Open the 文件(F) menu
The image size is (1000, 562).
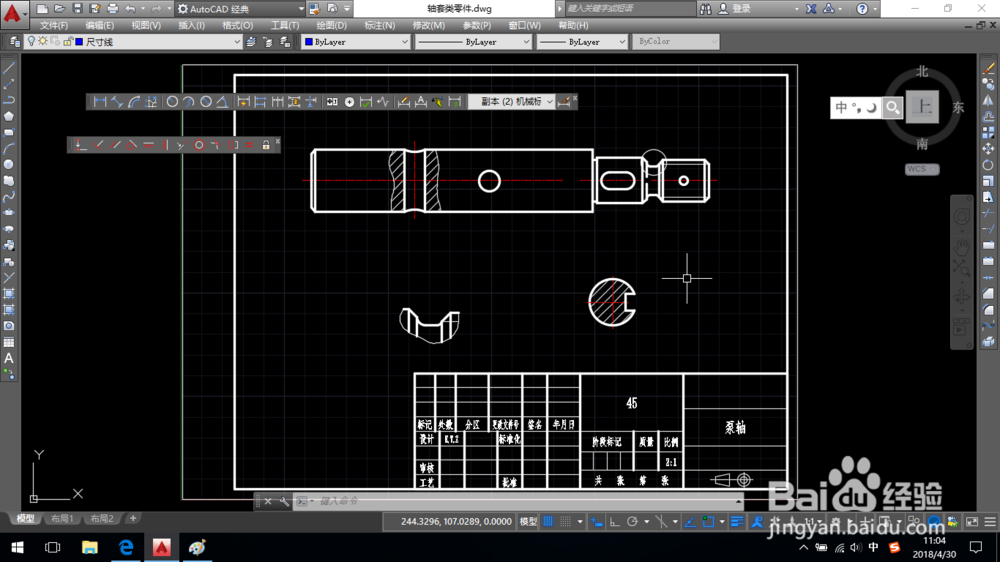point(54,26)
